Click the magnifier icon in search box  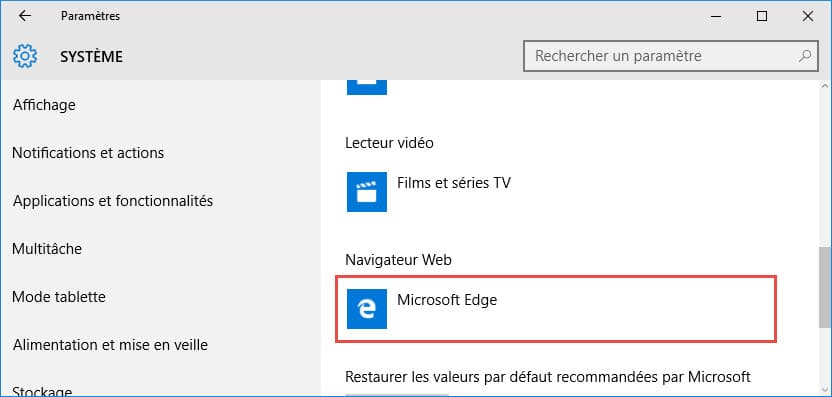(x=805, y=56)
